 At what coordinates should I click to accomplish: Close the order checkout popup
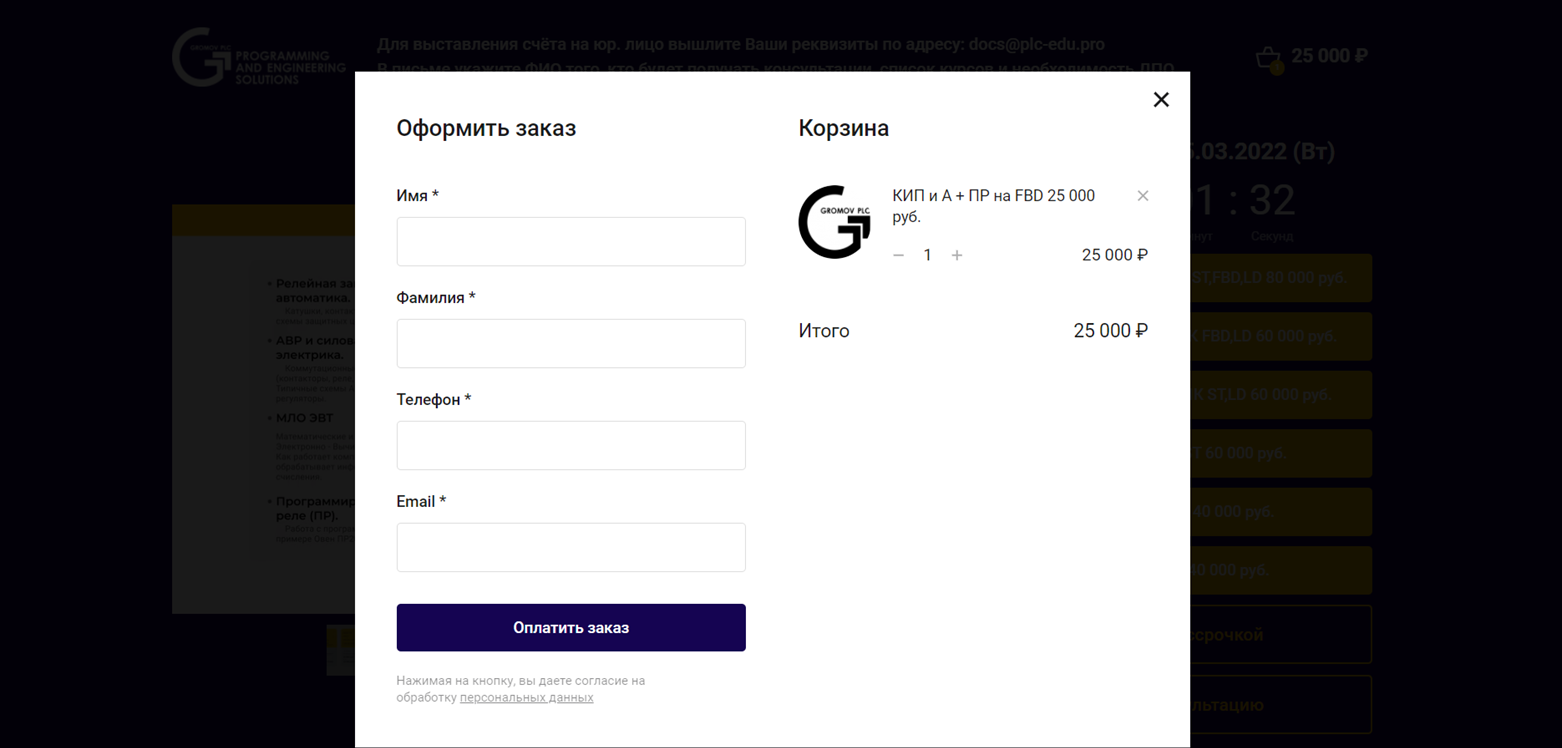click(x=1161, y=100)
